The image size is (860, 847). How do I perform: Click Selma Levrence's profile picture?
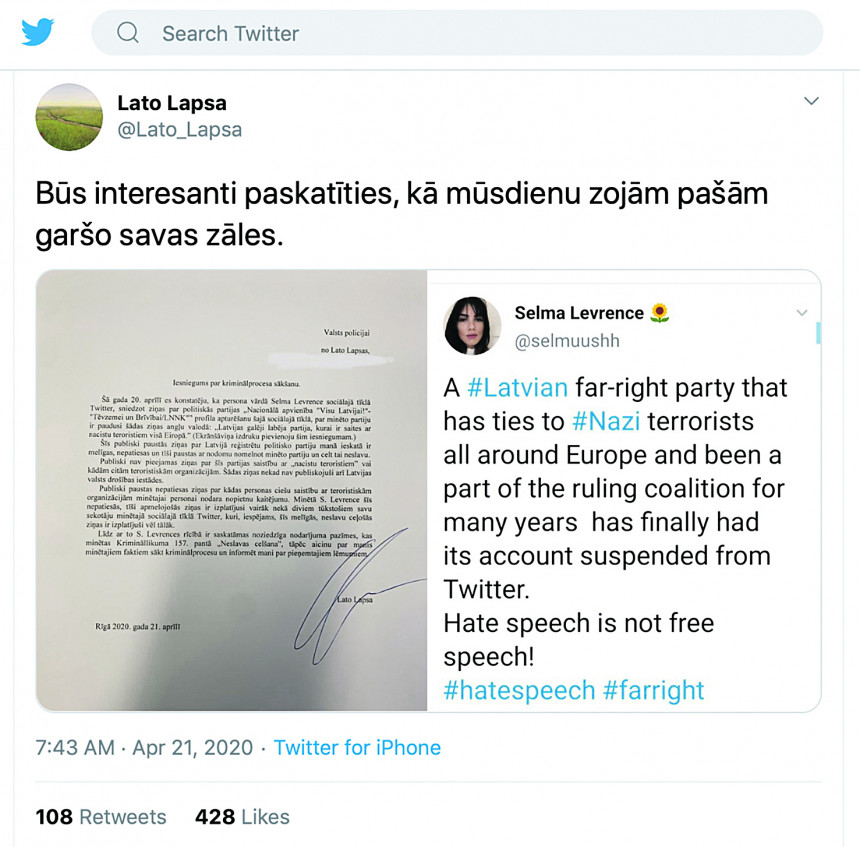click(472, 326)
